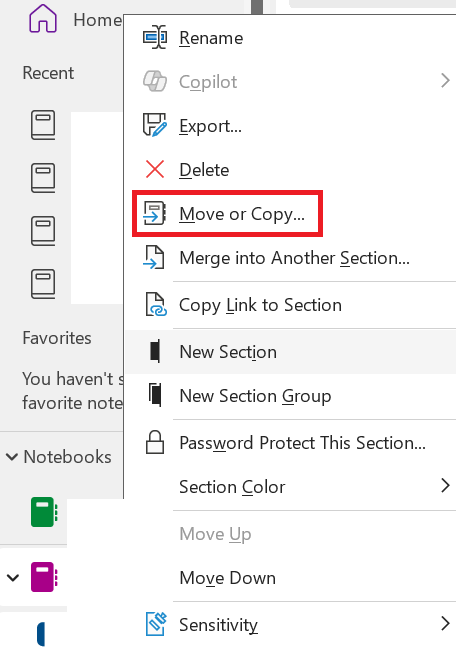Collapse the magenta notebook's chevron
Screen dimensions: 456x648
pyautogui.click(x=13, y=577)
